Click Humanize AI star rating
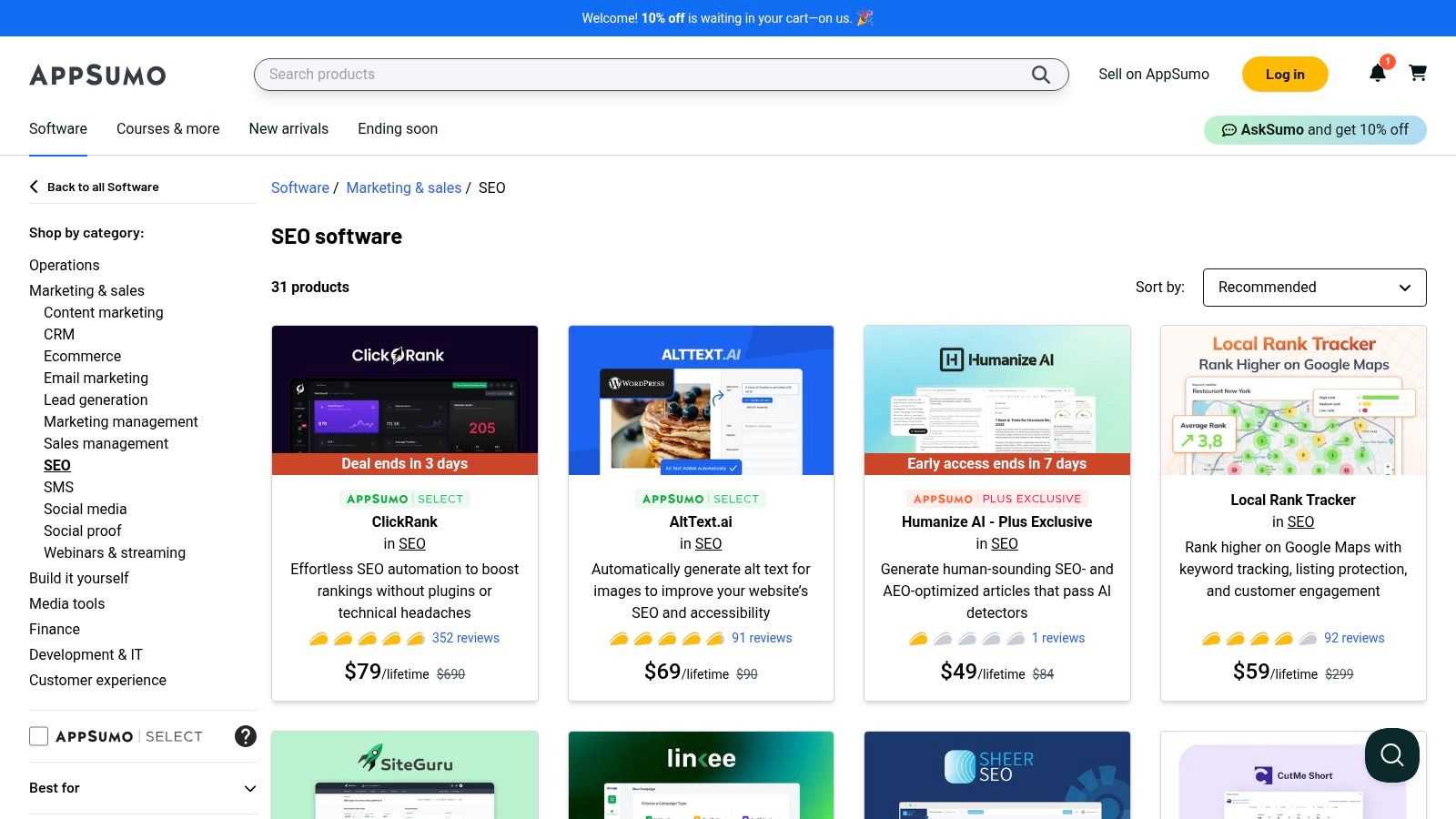The image size is (1456, 819). (966, 638)
